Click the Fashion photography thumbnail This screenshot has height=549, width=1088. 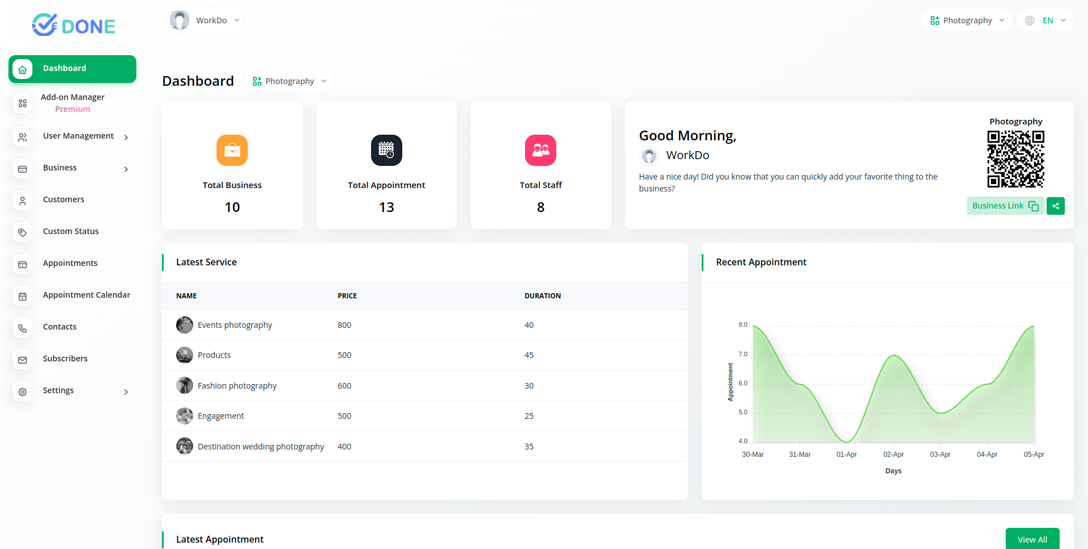click(185, 385)
